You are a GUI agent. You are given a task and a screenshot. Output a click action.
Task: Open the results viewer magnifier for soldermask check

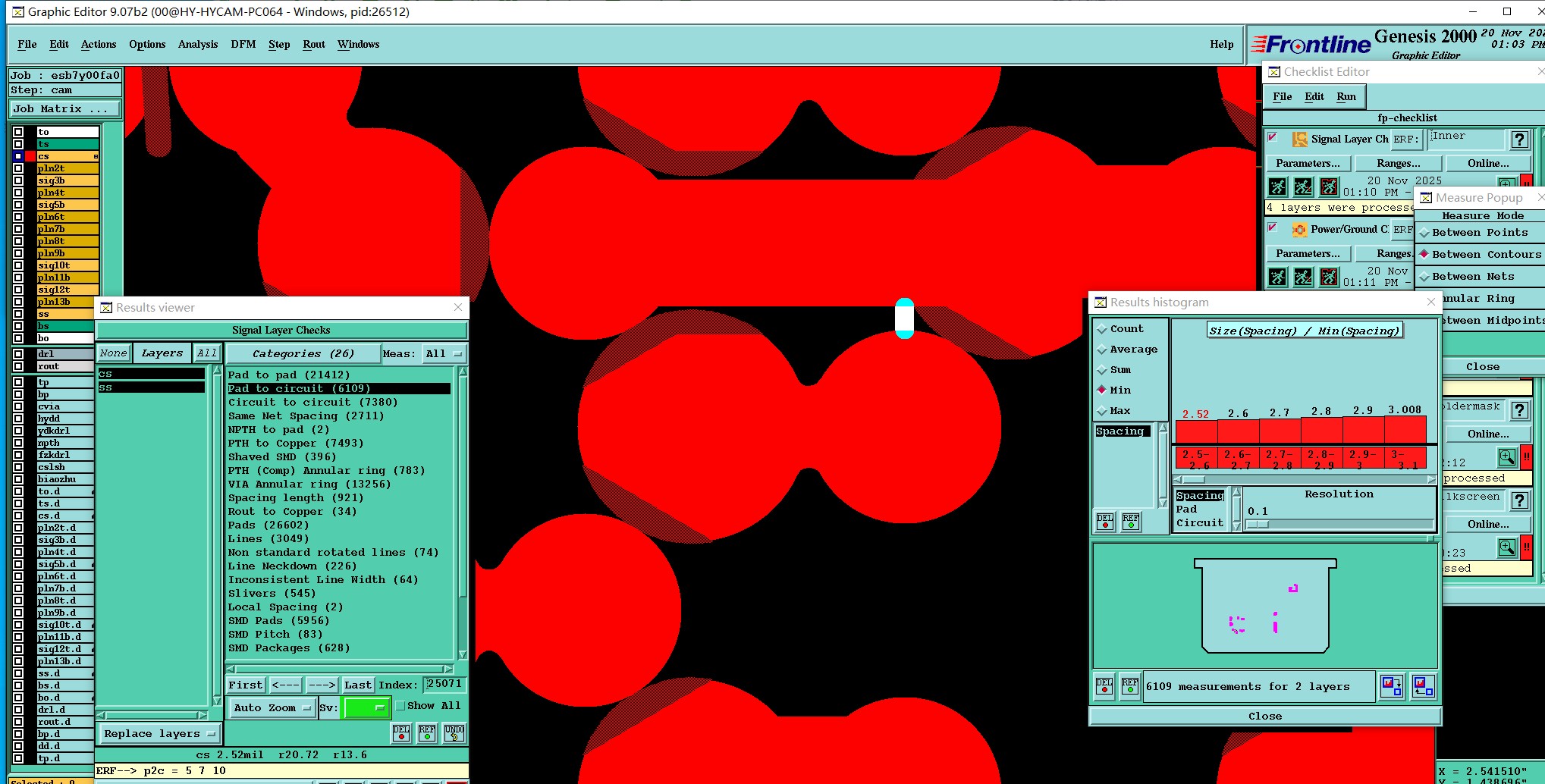1507,457
